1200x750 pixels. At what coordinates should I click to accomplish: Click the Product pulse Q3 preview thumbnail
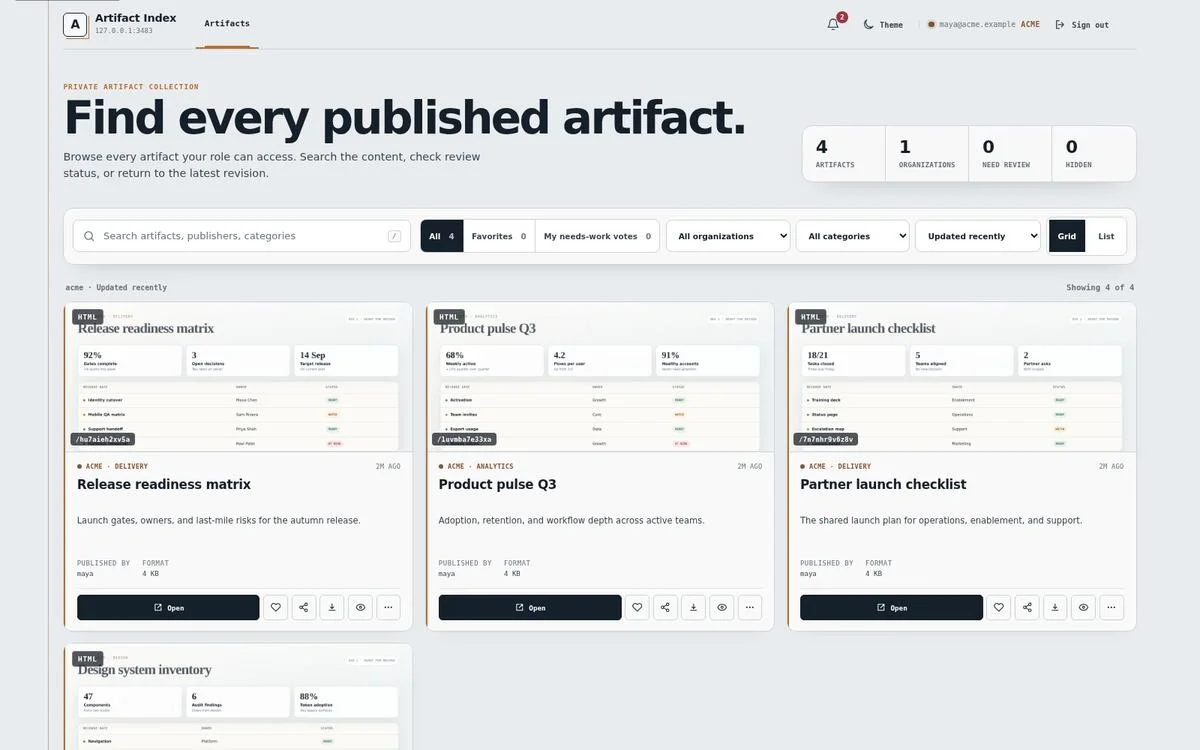click(600, 377)
